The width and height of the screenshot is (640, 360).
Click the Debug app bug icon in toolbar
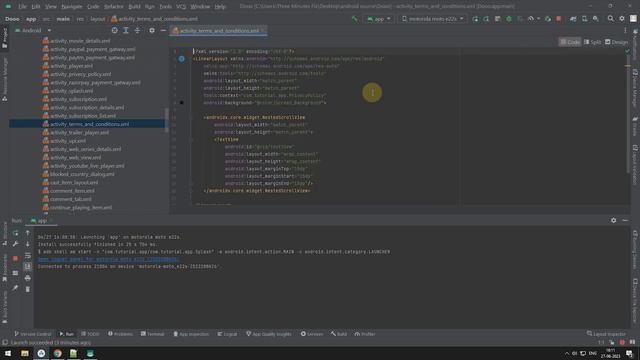(509, 19)
